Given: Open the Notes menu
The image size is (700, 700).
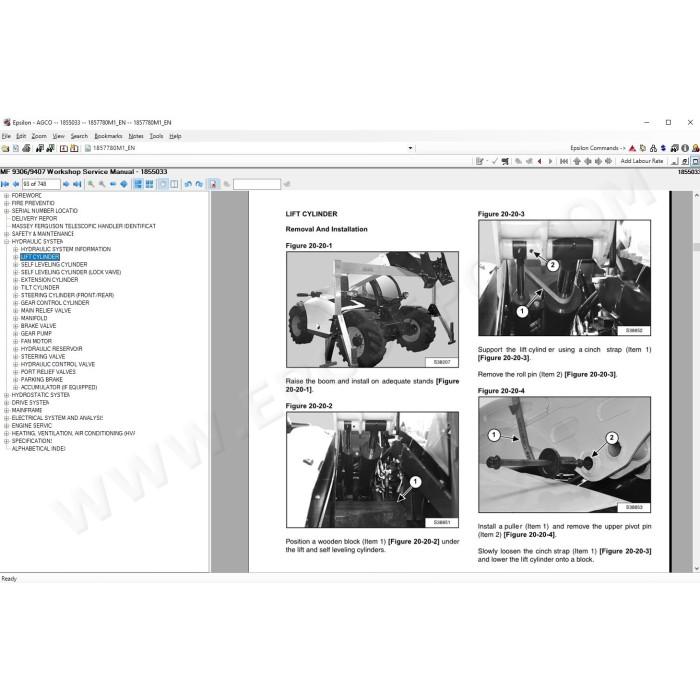Looking at the screenshot, I should click(136, 136).
